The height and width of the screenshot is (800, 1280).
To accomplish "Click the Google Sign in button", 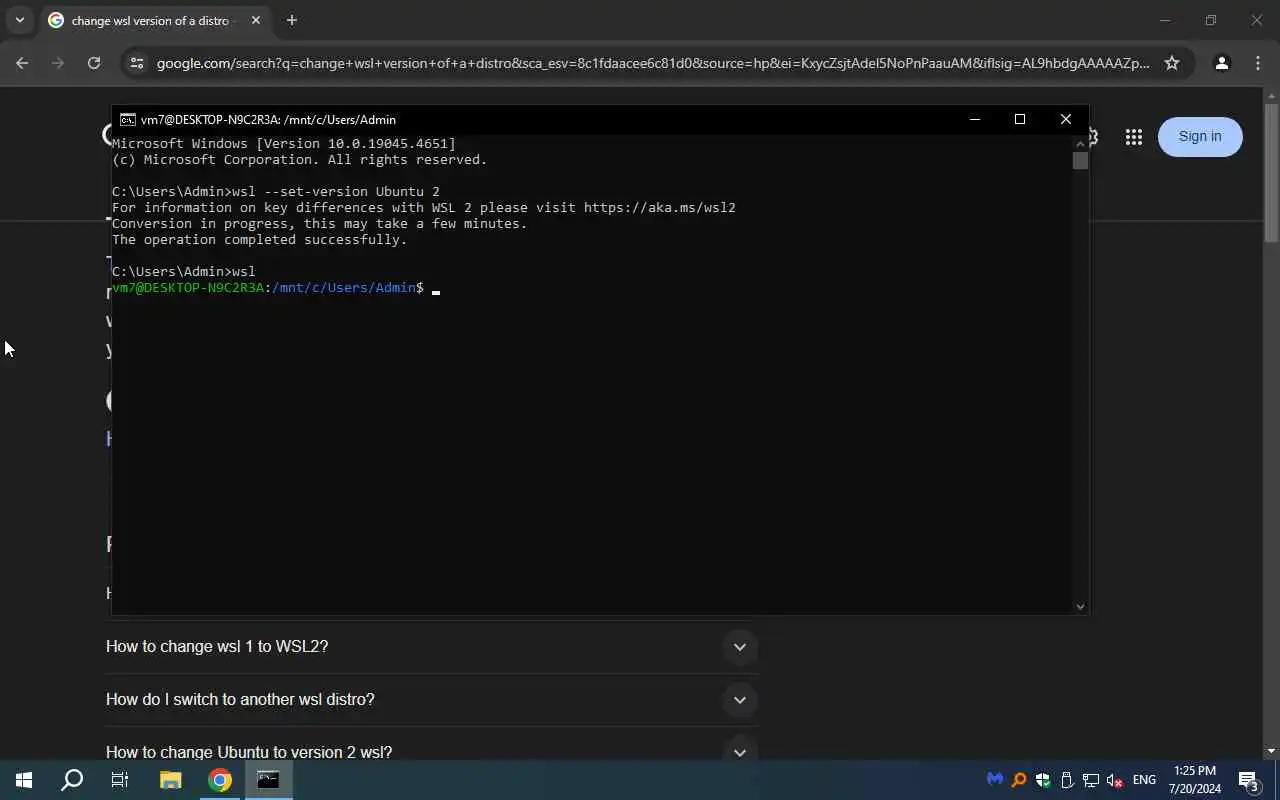I will click(1200, 137).
